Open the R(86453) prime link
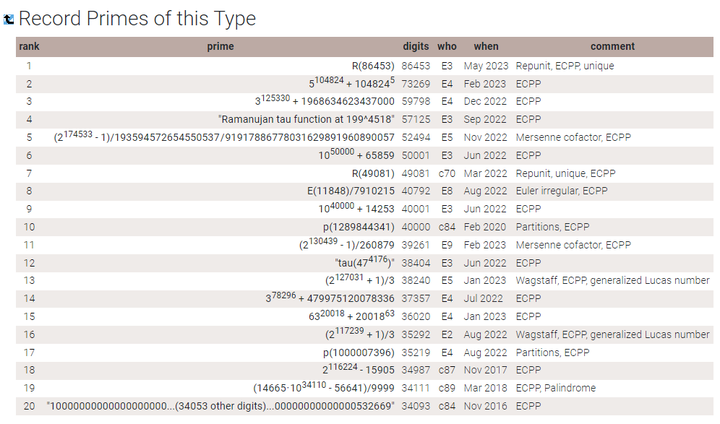The width and height of the screenshot is (720, 424). [373, 66]
